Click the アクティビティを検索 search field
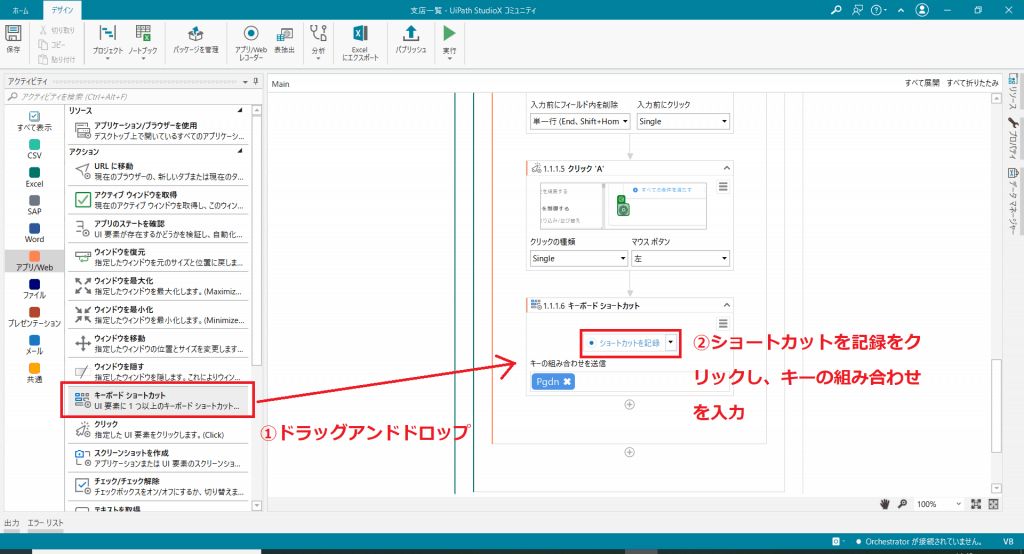The image size is (1024, 554). coord(130,97)
